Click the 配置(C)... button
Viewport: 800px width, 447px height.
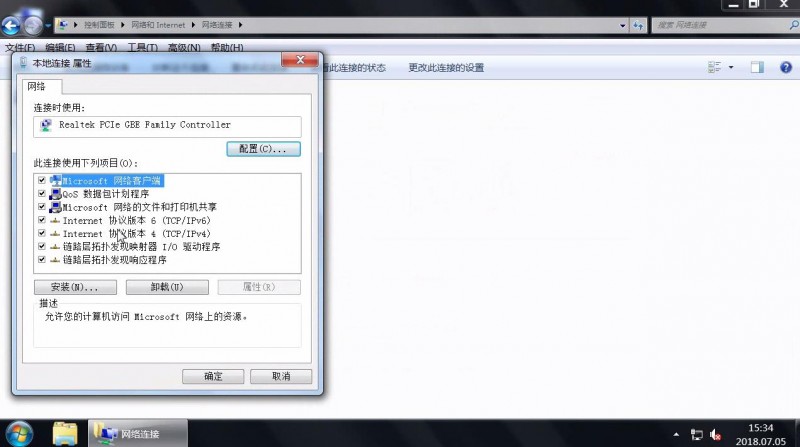coord(263,149)
